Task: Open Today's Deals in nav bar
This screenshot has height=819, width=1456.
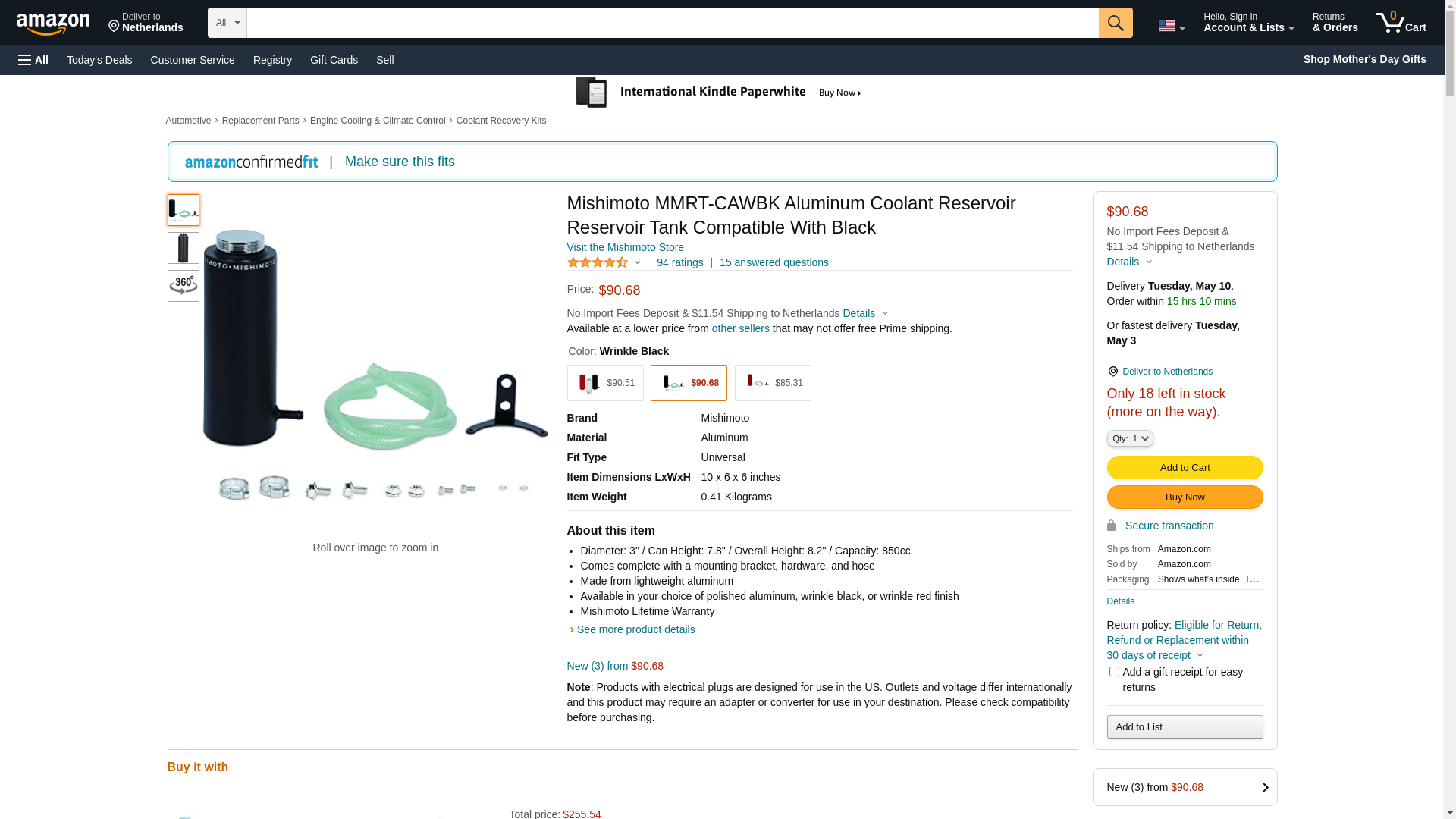Action: click(x=99, y=60)
